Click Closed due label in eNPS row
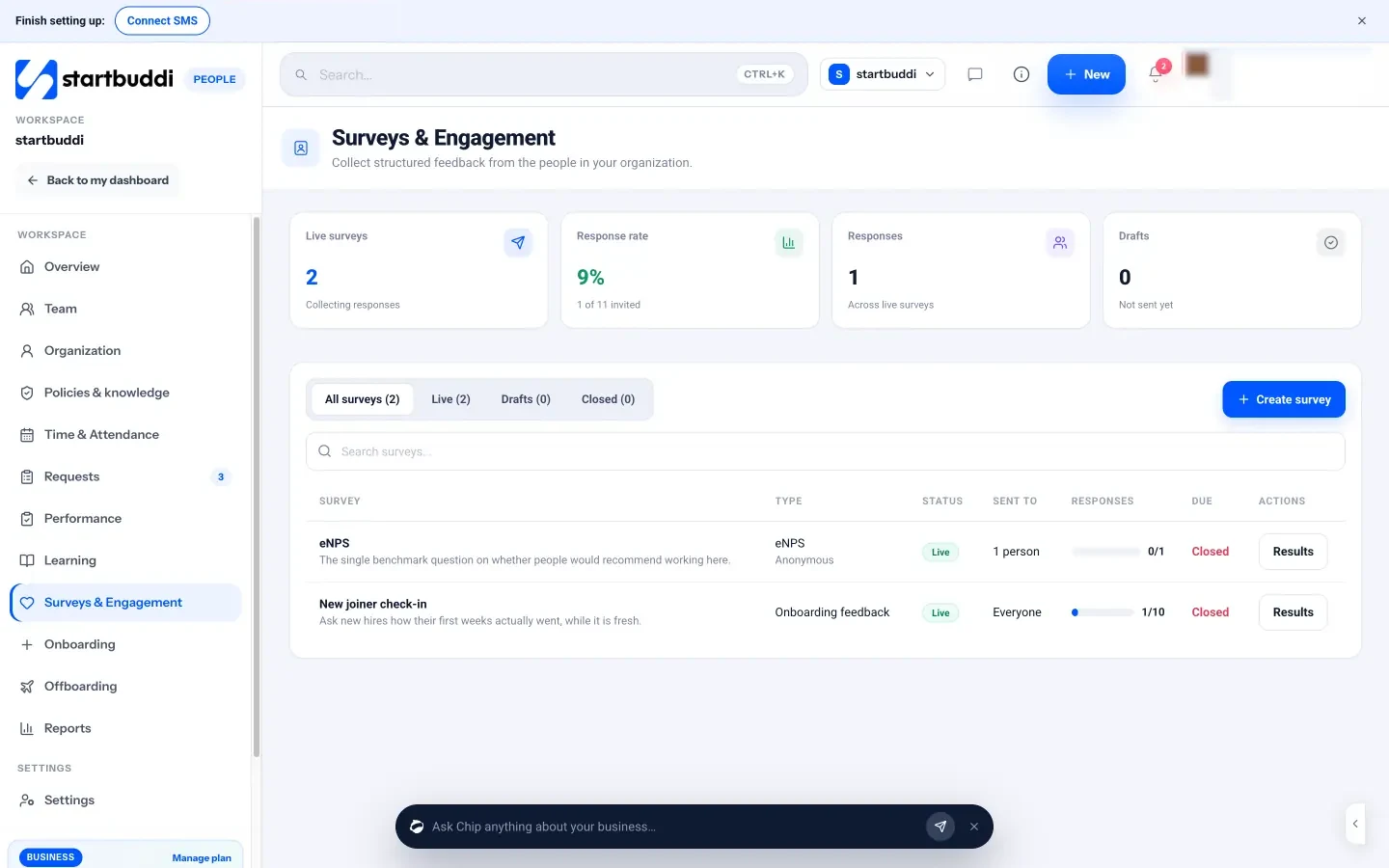Image resolution: width=1389 pixels, height=868 pixels. pyautogui.click(x=1211, y=552)
